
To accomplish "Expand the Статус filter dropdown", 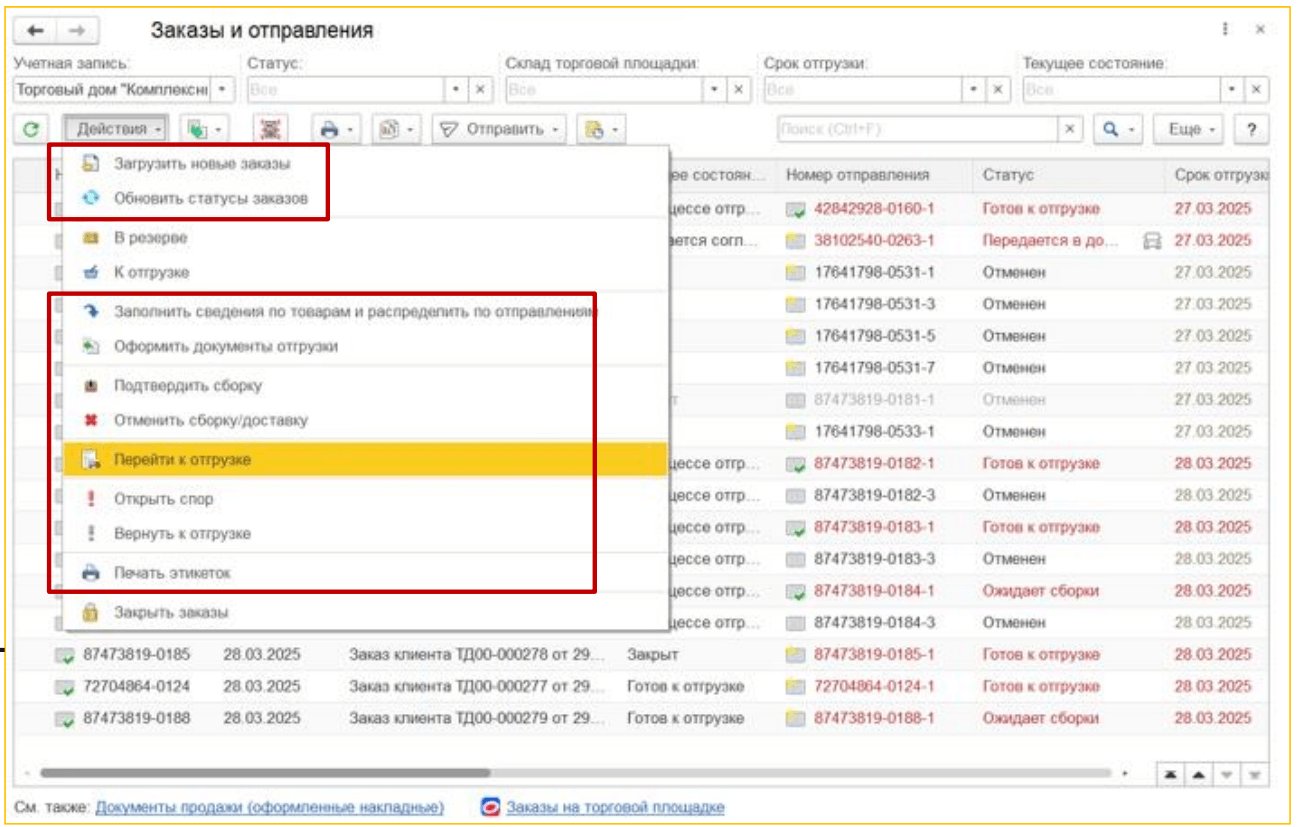I will click(x=457, y=89).
